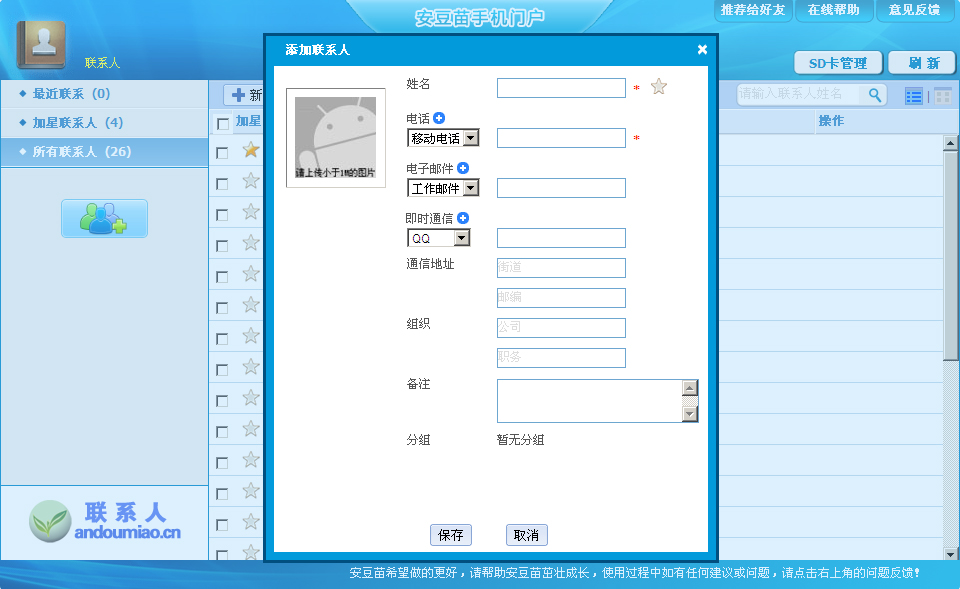Open SD卡管理 button
The height and width of the screenshot is (589, 960).
click(x=838, y=63)
